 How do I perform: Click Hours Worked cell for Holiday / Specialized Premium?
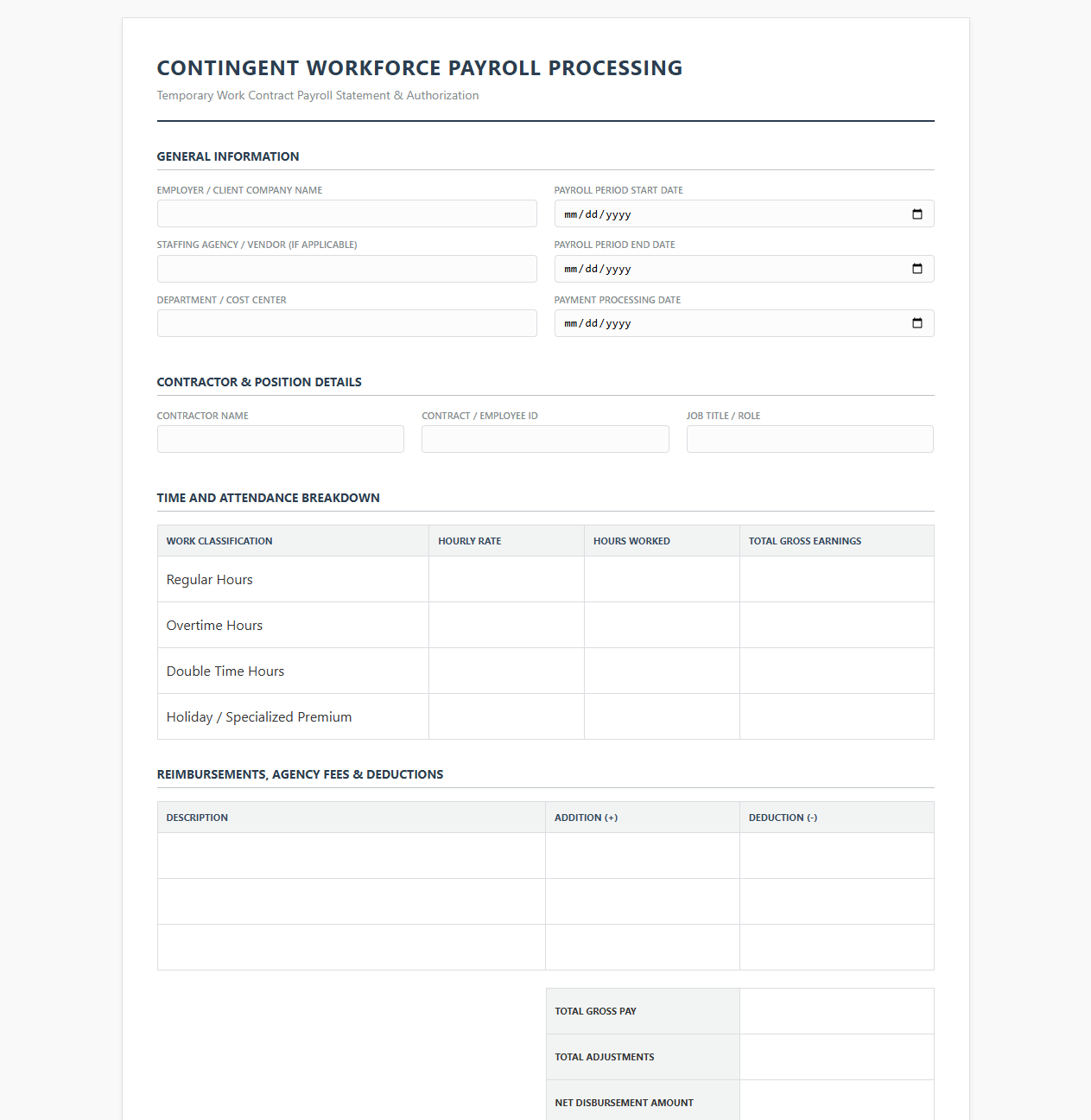[x=662, y=716]
